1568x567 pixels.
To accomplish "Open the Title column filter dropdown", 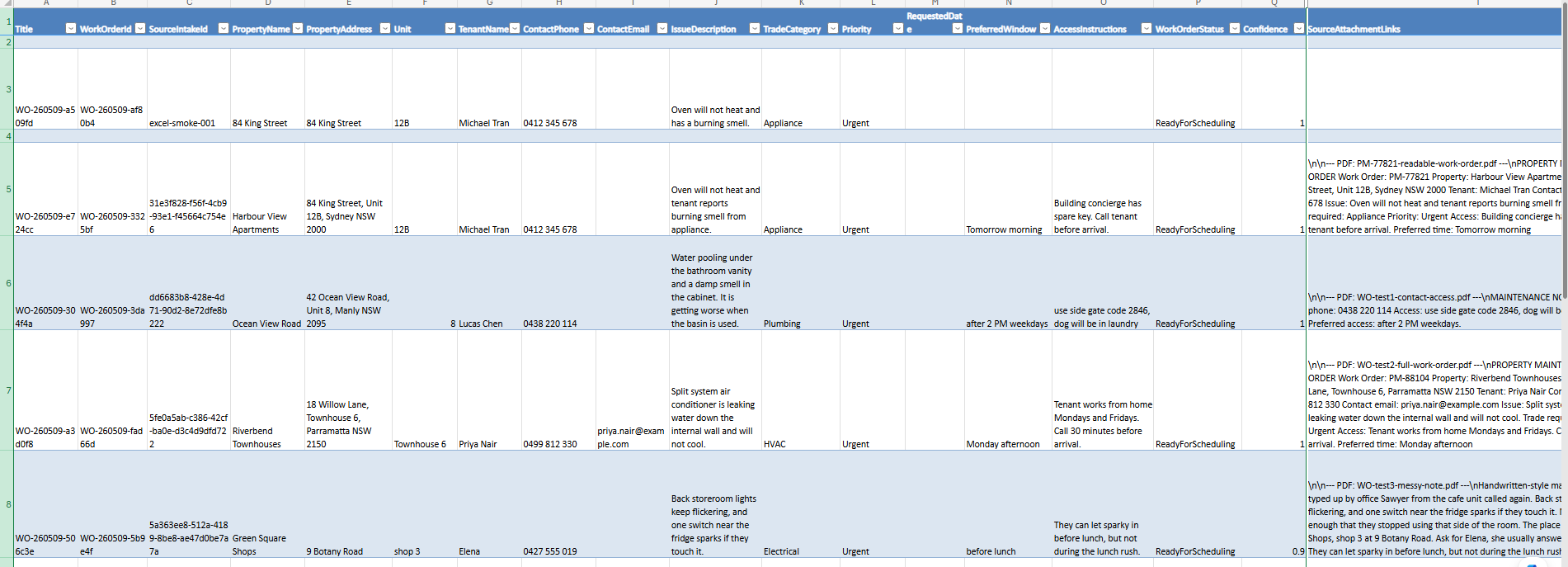I will 71,28.
